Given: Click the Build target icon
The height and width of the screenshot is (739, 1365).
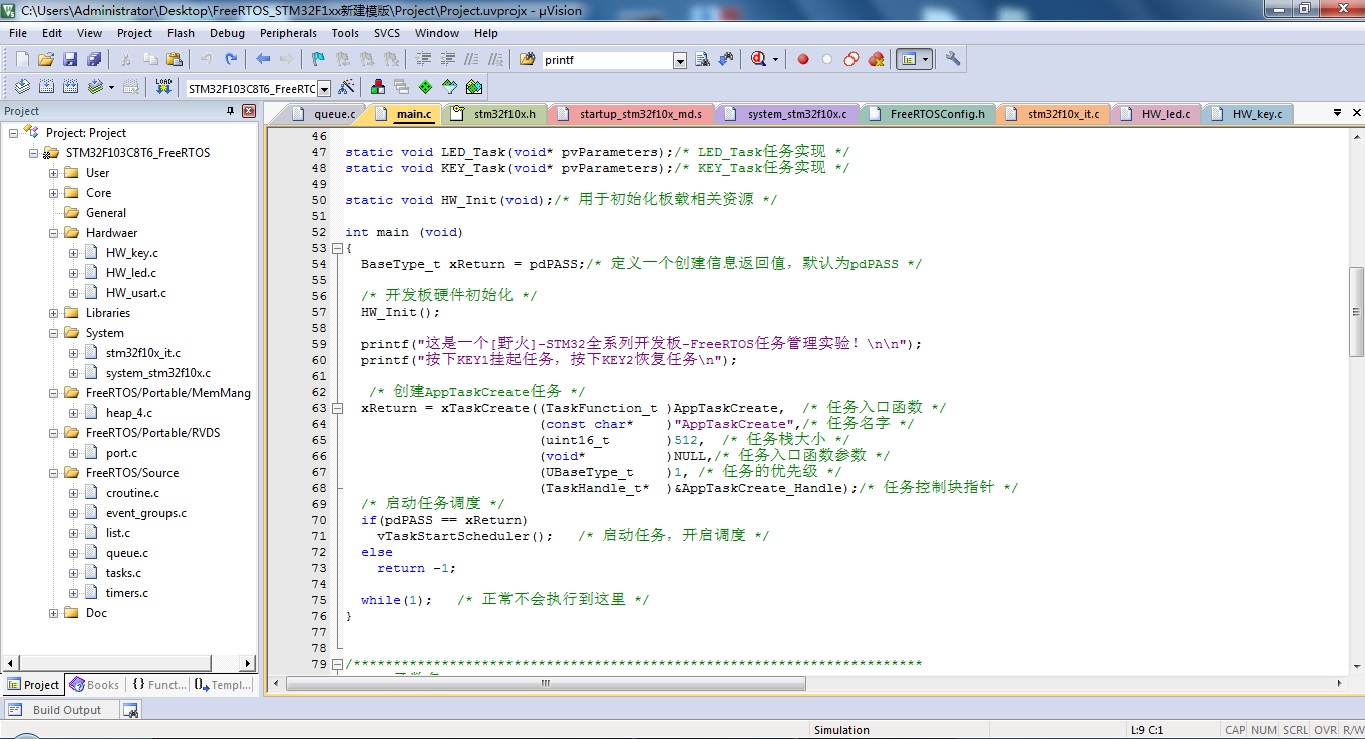Looking at the screenshot, I should (45, 87).
